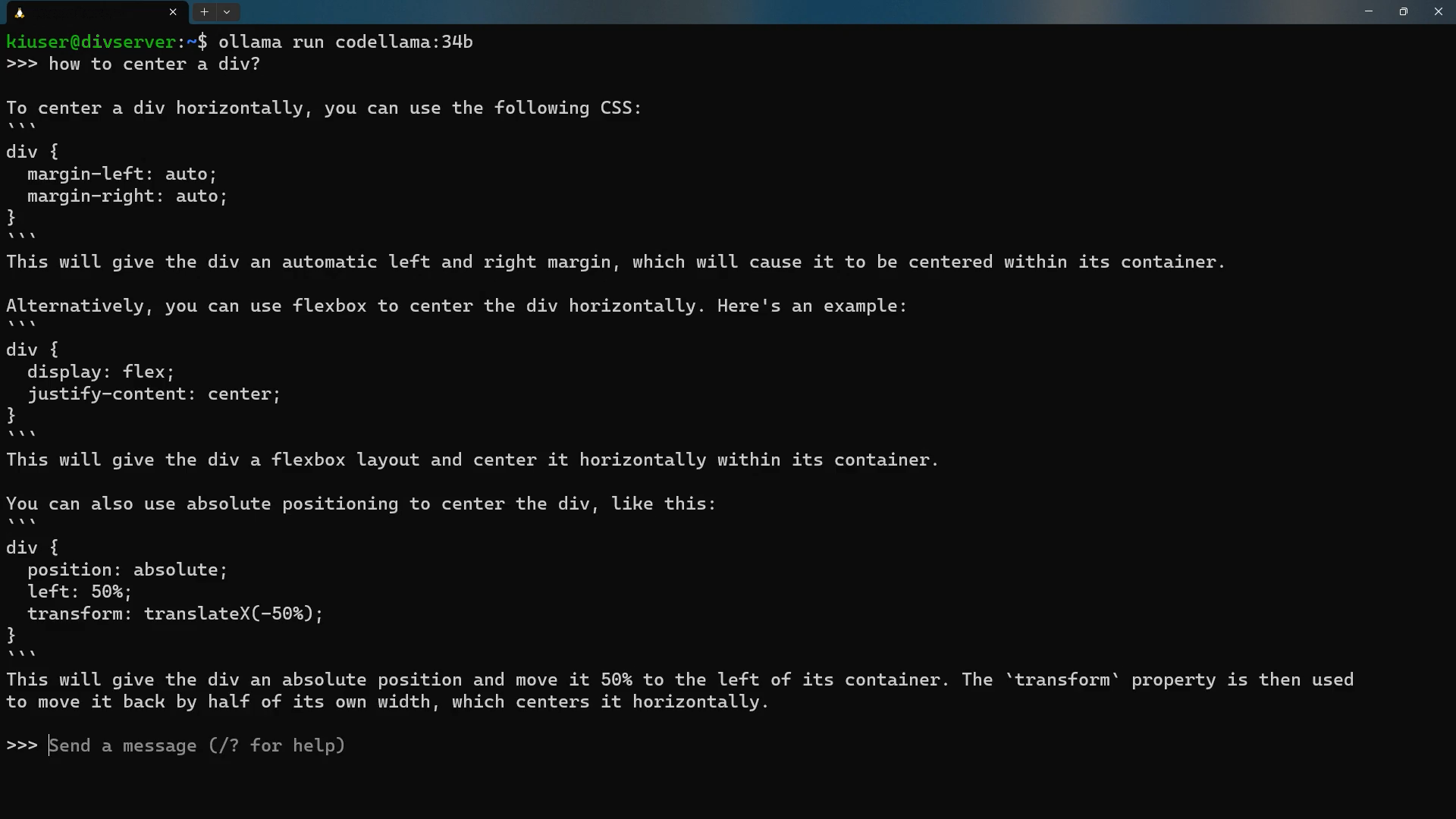Click the 'margin-right: auto;' code line
This screenshot has width=1456, height=819.
click(127, 196)
